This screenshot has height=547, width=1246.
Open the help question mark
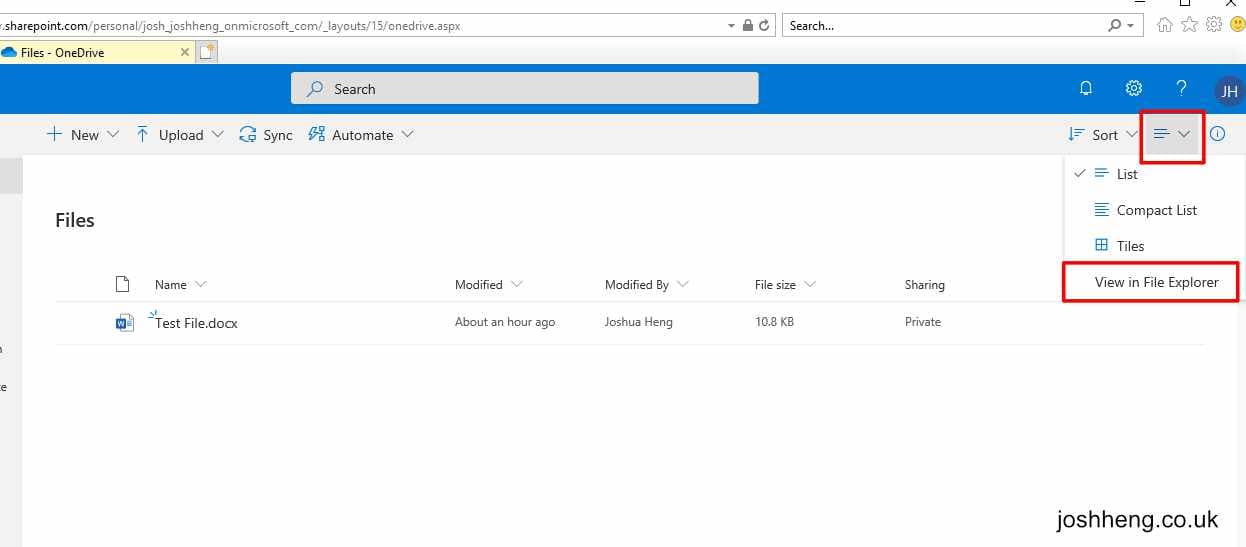1181,89
